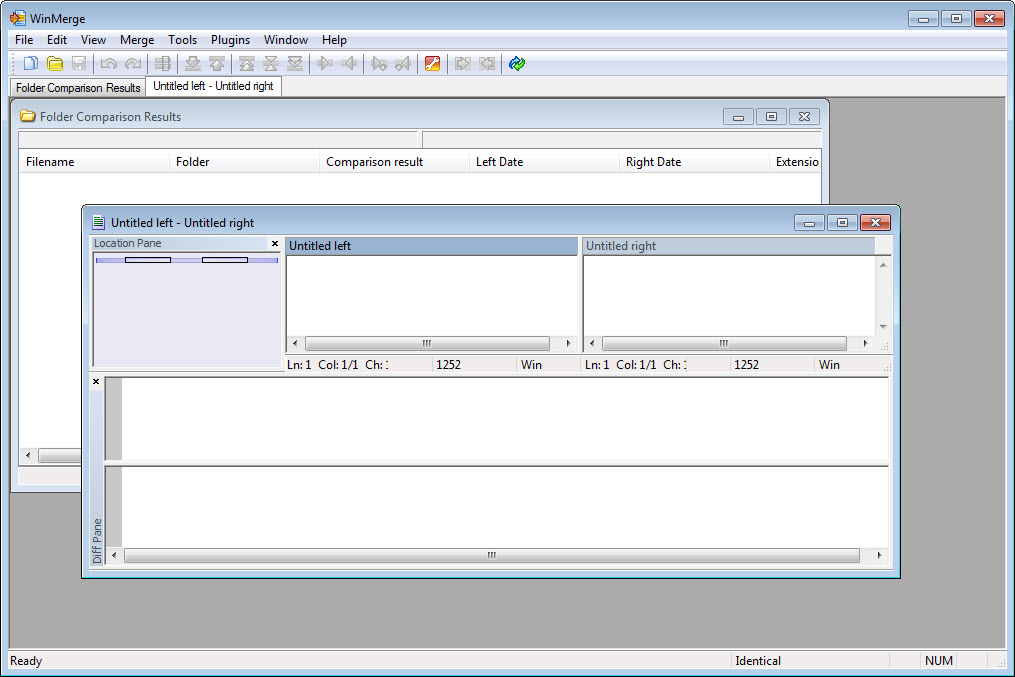Click inside the Untitled left text area
The image size is (1015, 677).
[x=432, y=296]
